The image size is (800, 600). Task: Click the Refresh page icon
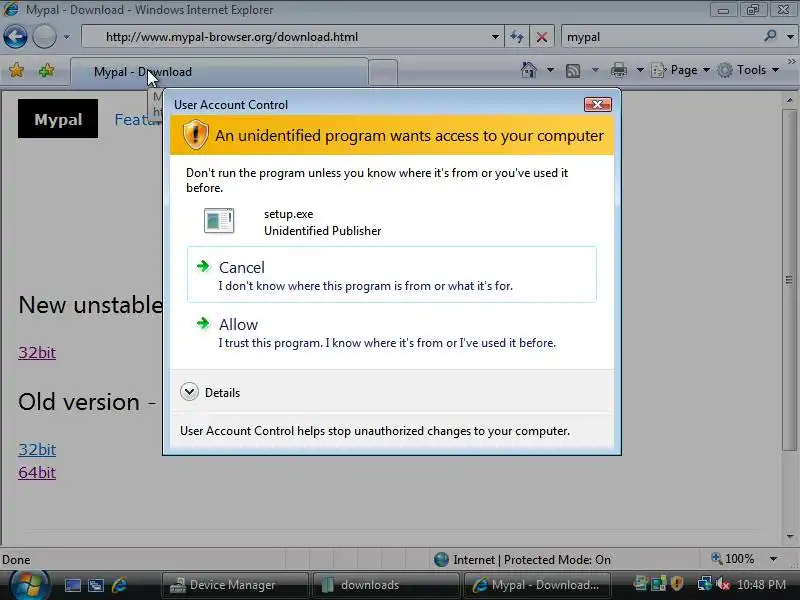[x=517, y=37]
